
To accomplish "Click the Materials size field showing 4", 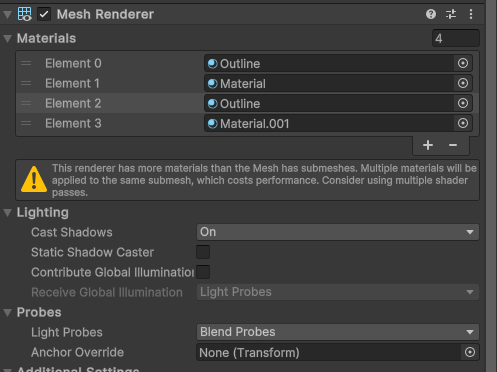I will click(x=456, y=38).
